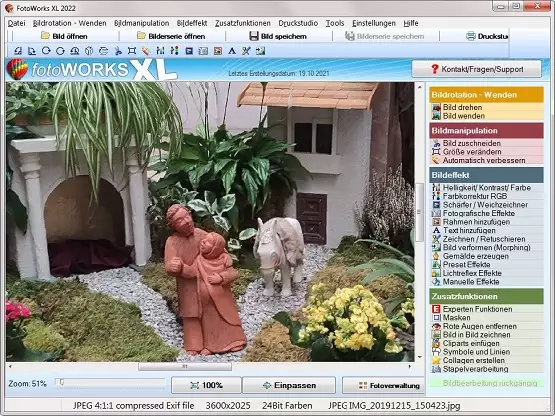Click the first rotate-left icon in the toolbar
555x416 pixels.
(18, 51)
